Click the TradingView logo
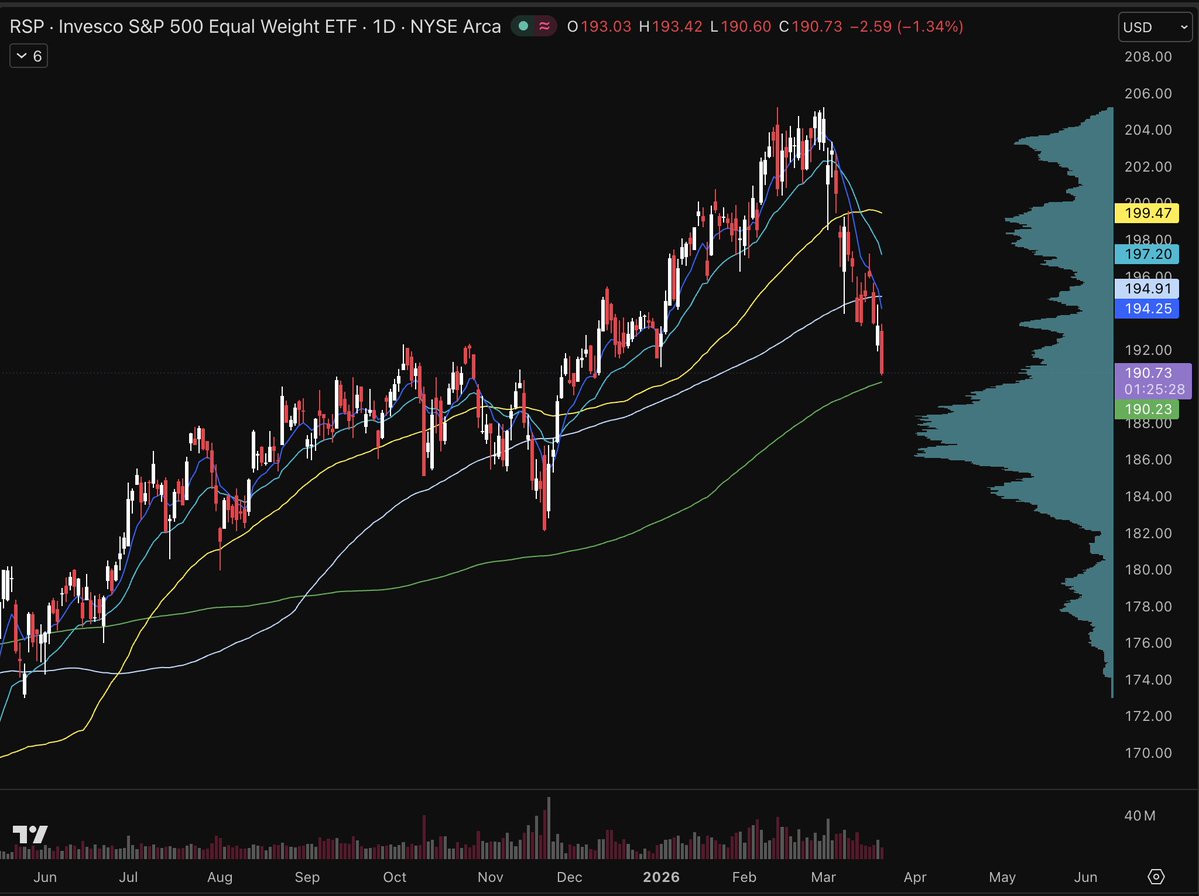This screenshot has width=1199, height=896. point(30,834)
